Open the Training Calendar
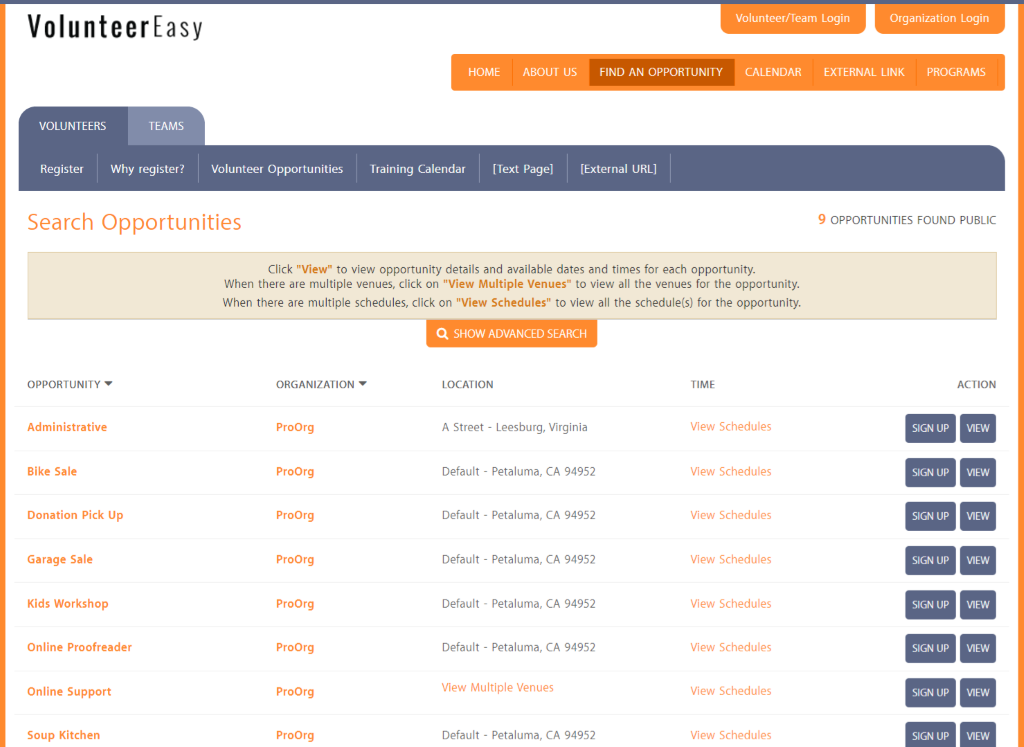The image size is (1024, 747). [x=417, y=169]
